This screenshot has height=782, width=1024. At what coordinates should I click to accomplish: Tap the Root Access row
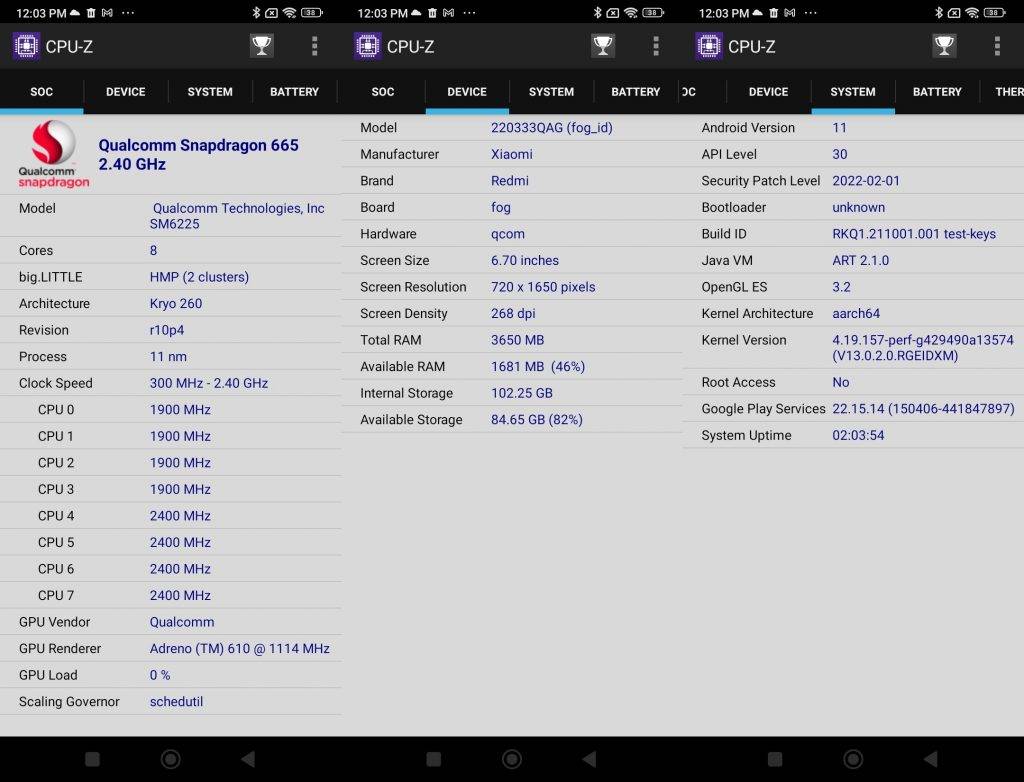[x=854, y=382]
